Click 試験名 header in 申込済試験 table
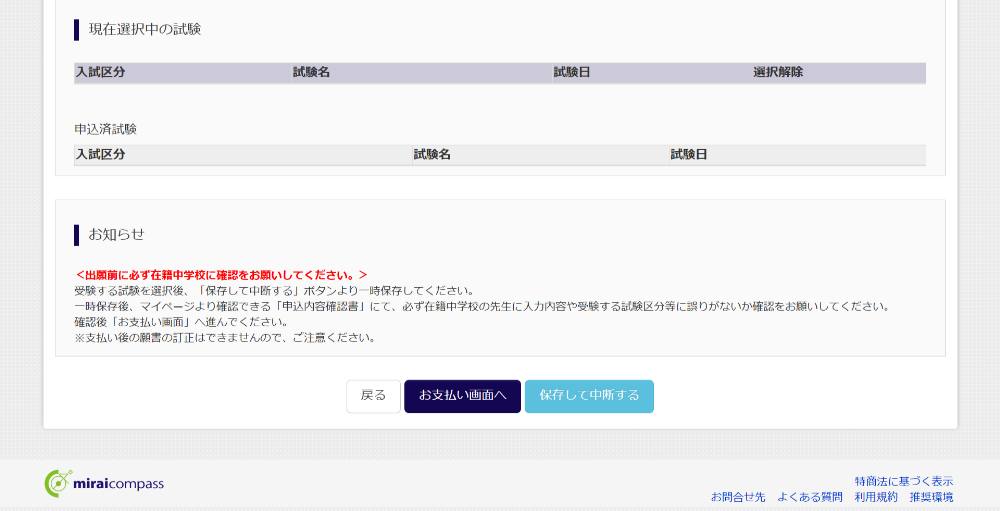The width and height of the screenshot is (1000, 511). (x=432, y=155)
